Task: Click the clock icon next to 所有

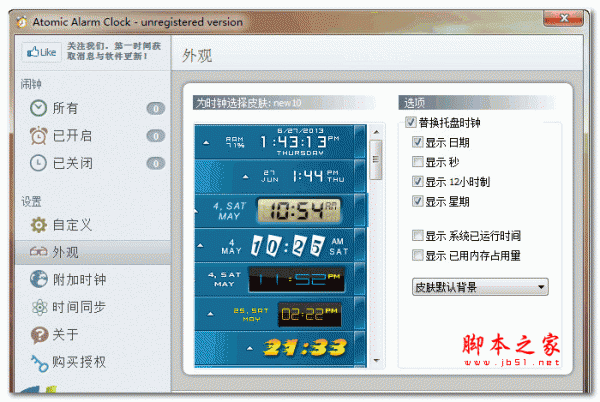Action: click(38, 108)
